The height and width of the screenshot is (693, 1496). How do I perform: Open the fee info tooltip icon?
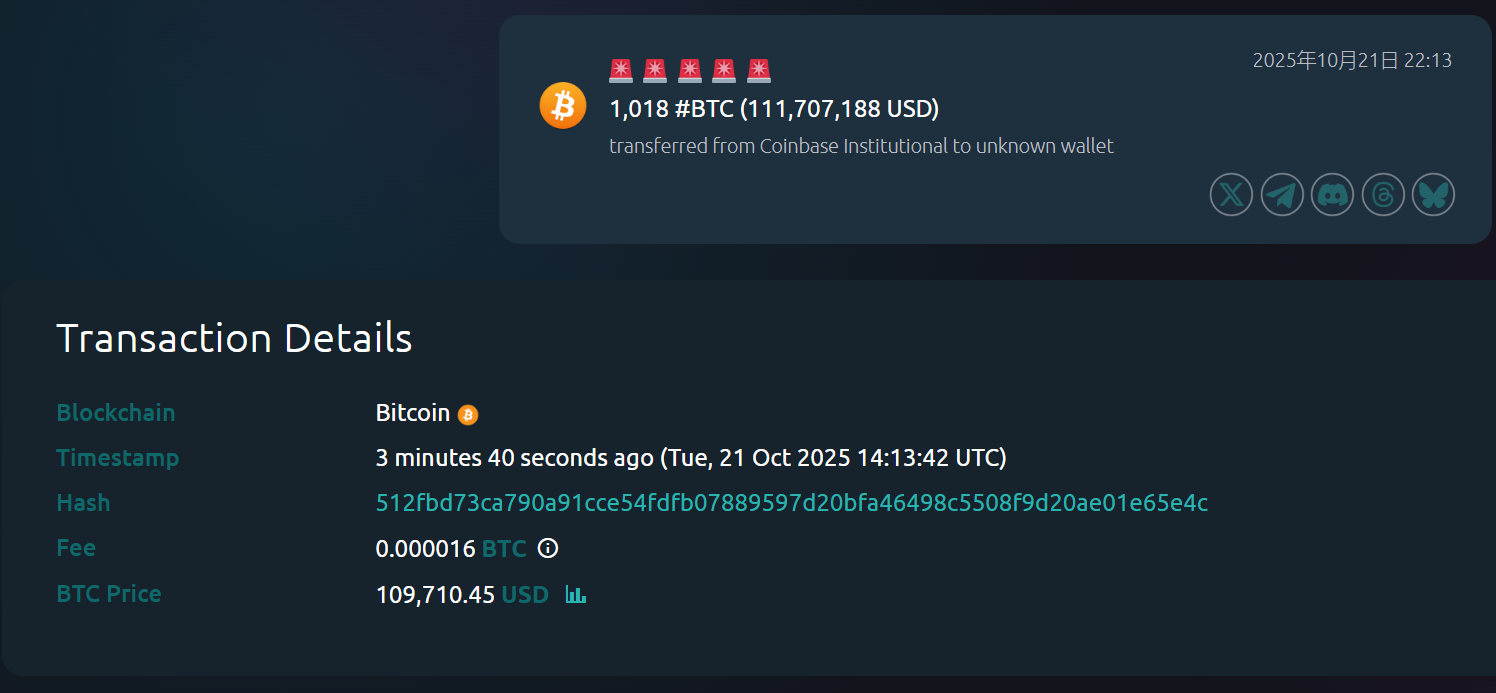(547, 548)
